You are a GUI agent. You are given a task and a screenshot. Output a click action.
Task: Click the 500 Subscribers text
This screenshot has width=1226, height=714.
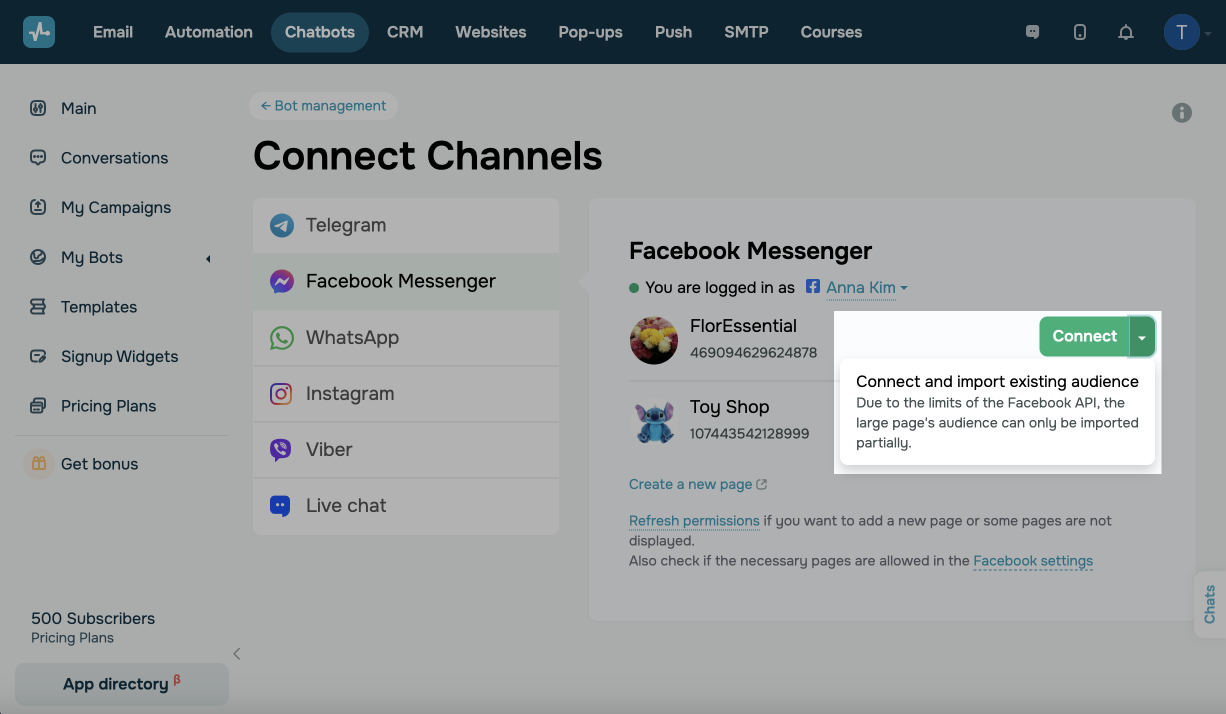[x=93, y=618]
